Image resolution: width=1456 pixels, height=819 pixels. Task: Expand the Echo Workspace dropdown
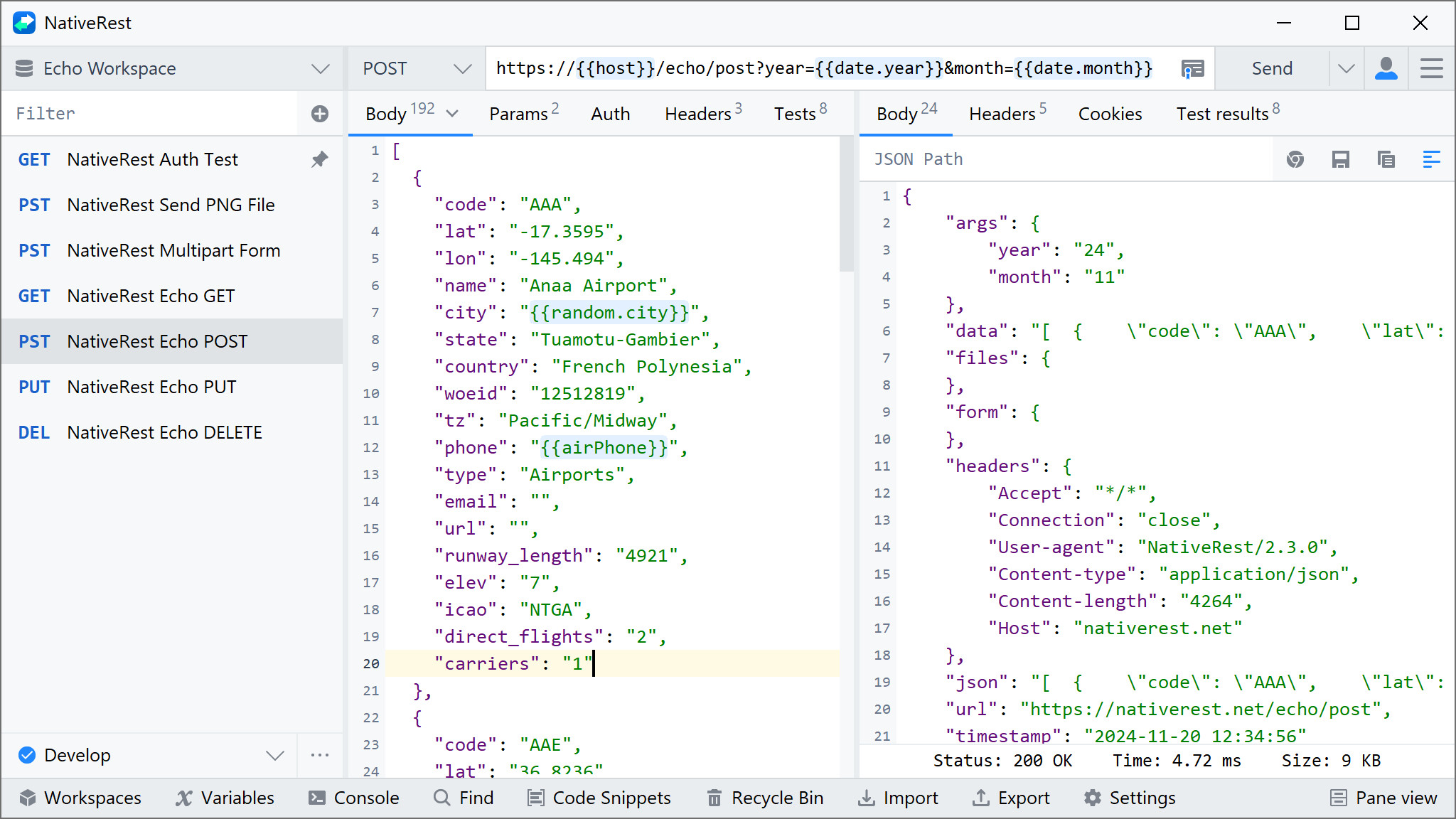coord(321,68)
